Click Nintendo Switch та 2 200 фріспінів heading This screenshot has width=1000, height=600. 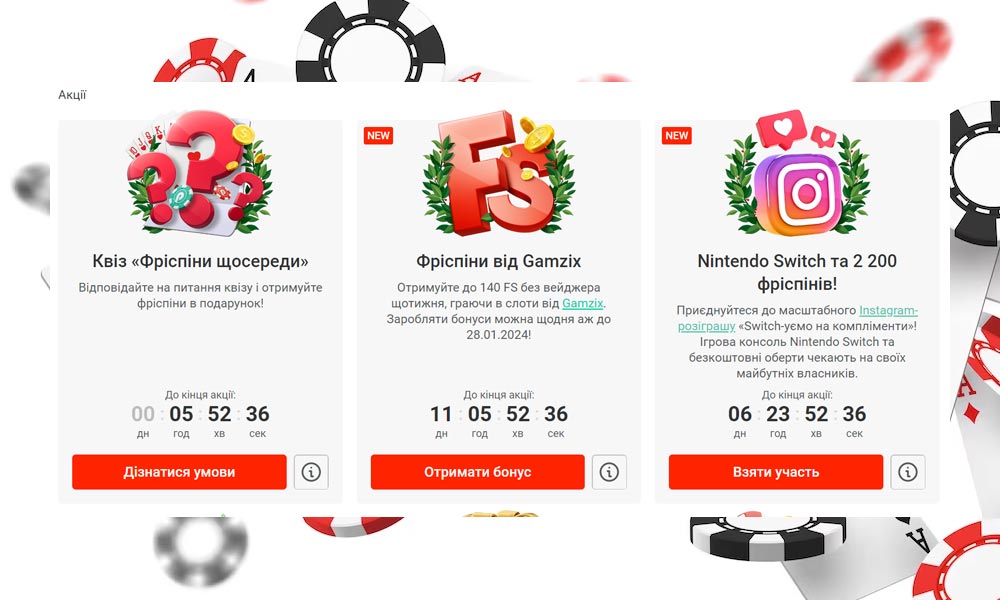797,272
